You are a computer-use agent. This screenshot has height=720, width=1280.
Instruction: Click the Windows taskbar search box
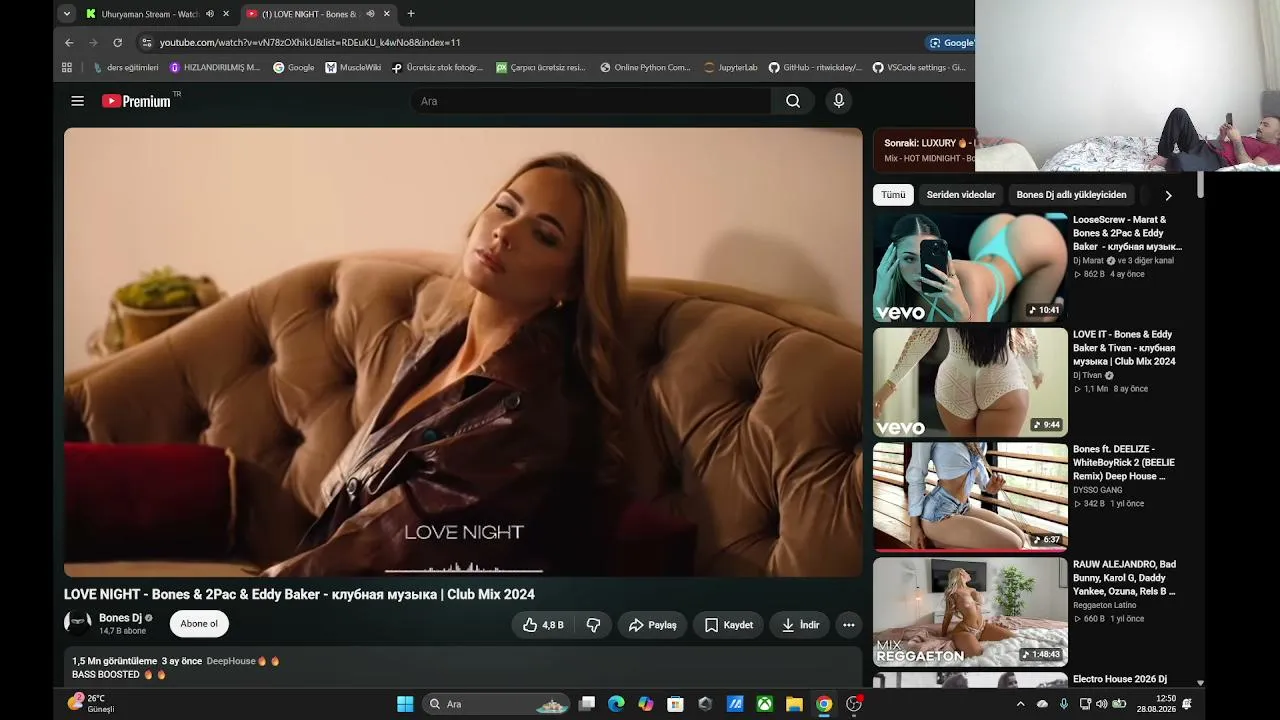point(497,704)
